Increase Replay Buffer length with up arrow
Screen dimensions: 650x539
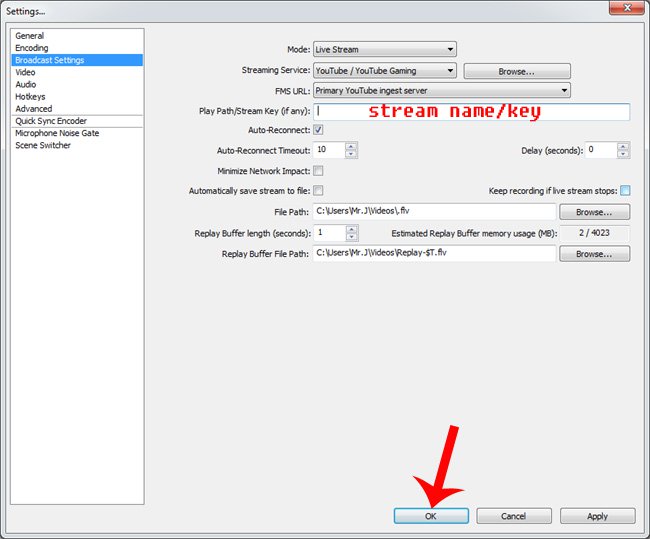352,229
